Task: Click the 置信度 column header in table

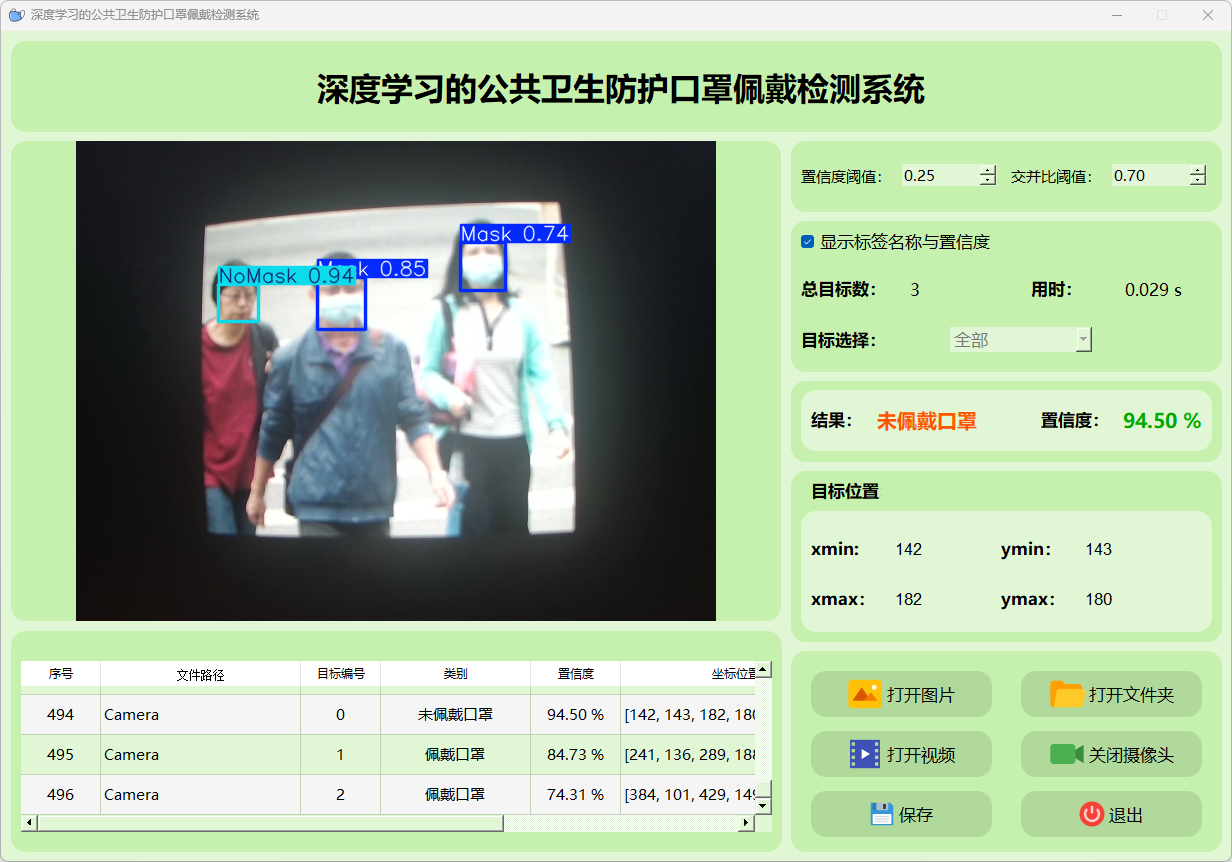Action: click(575, 674)
